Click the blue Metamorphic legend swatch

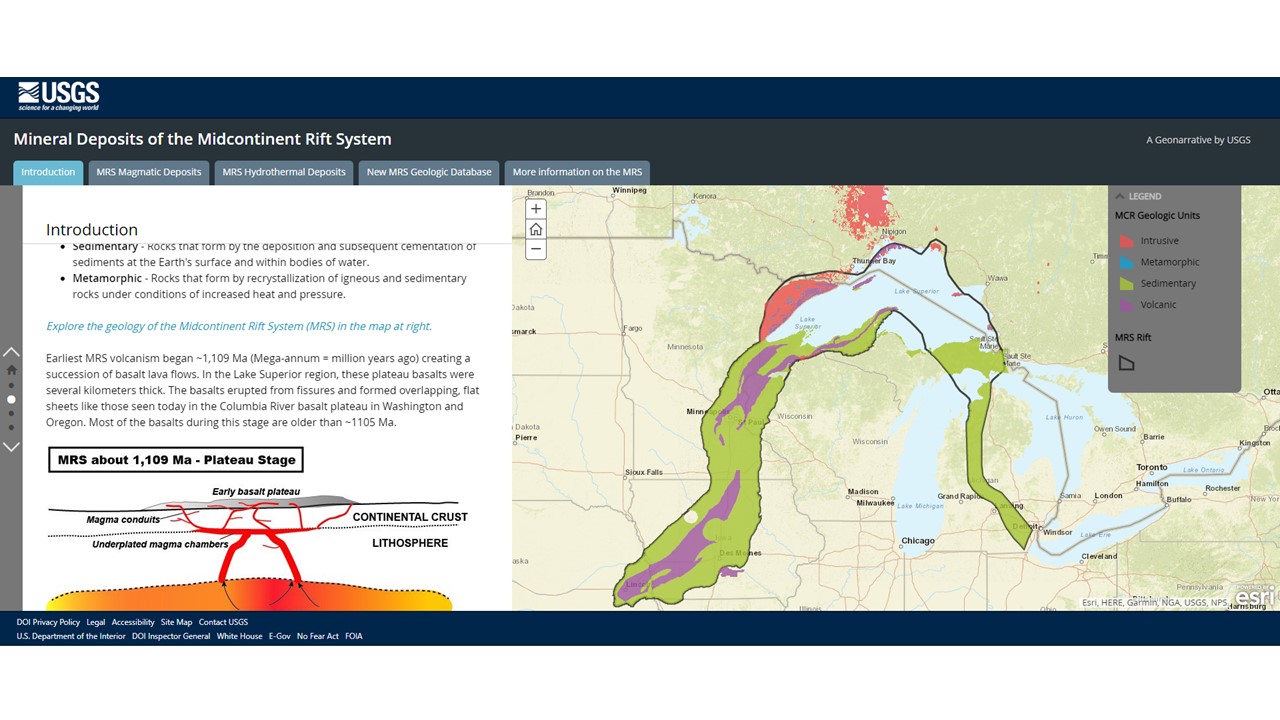click(1127, 262)
